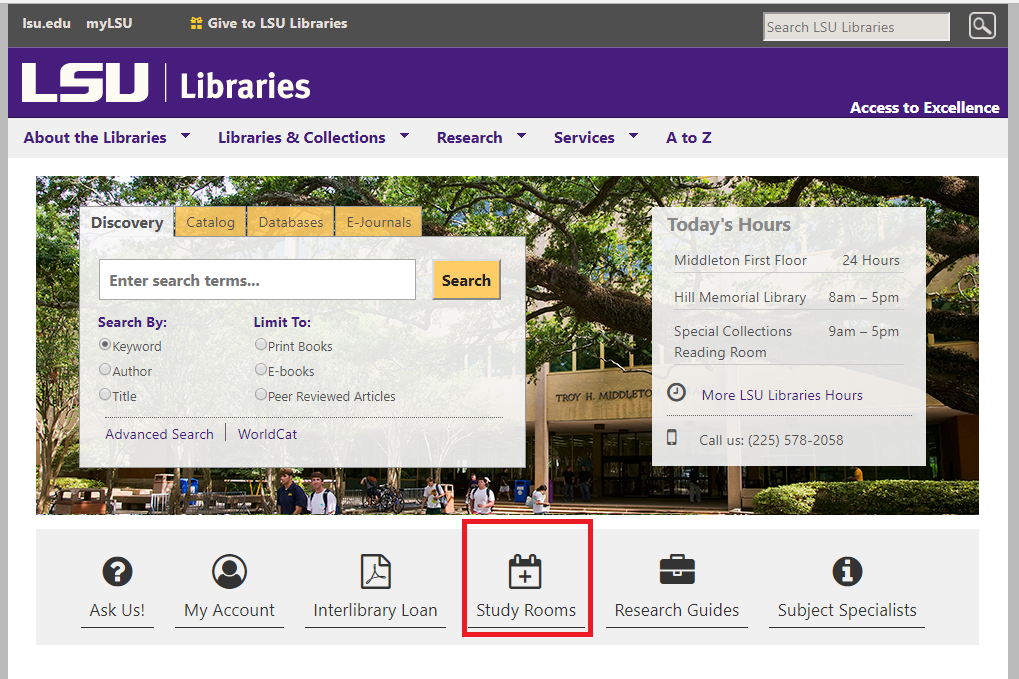
Task: Click the Today's Hours heading
Action: click(x=729, y=225)
